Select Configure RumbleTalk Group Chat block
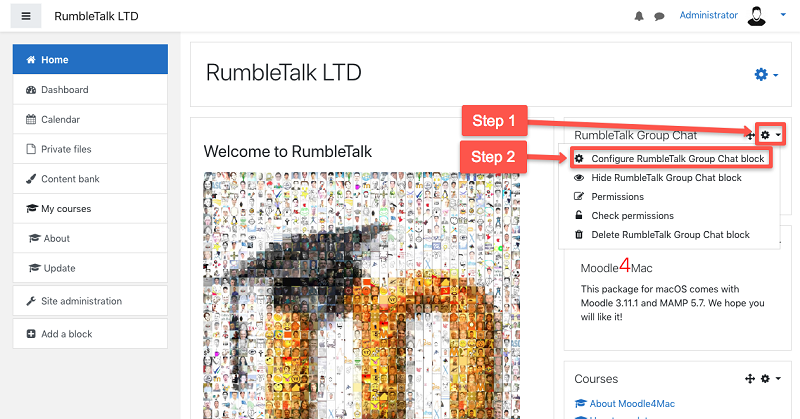The width and height of the screenshot is (800, 419). [x=670, y=159]
